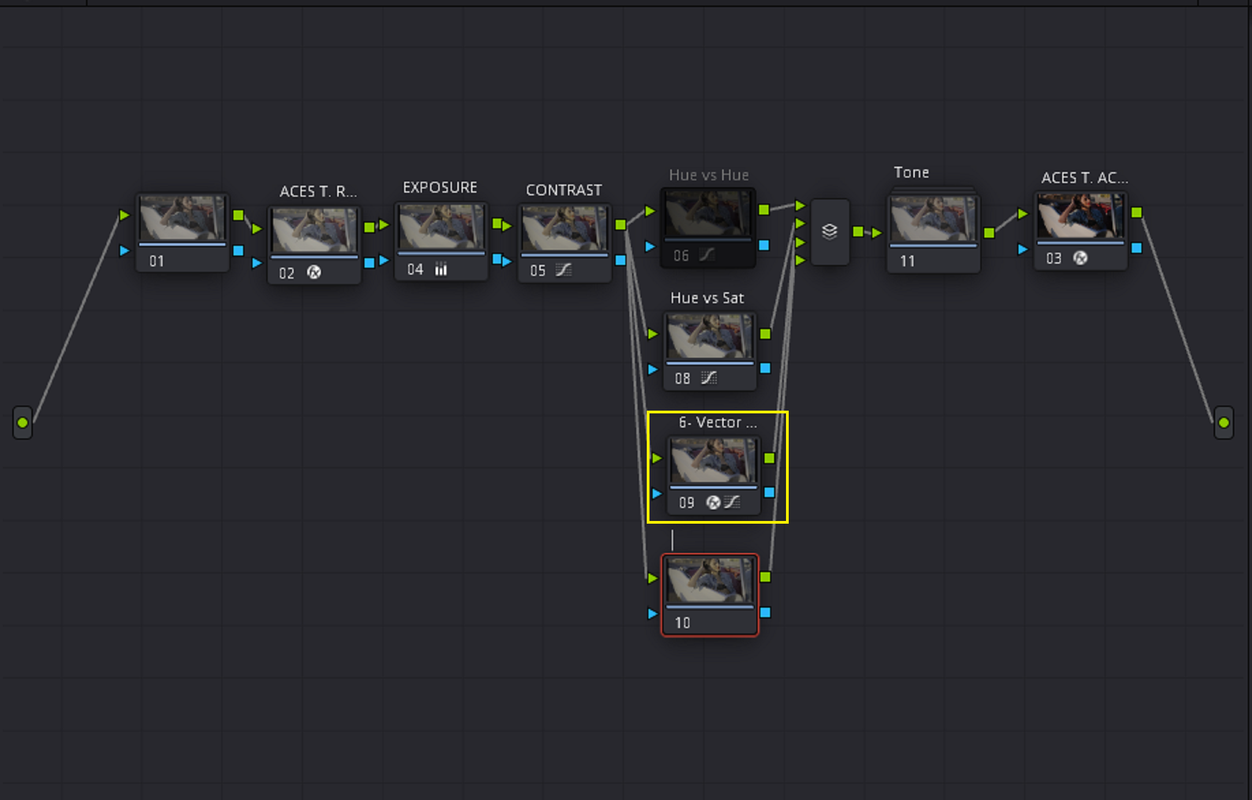Click the OFX plugin icon on node 03
1252x800 pixels.
point(1080,257)
